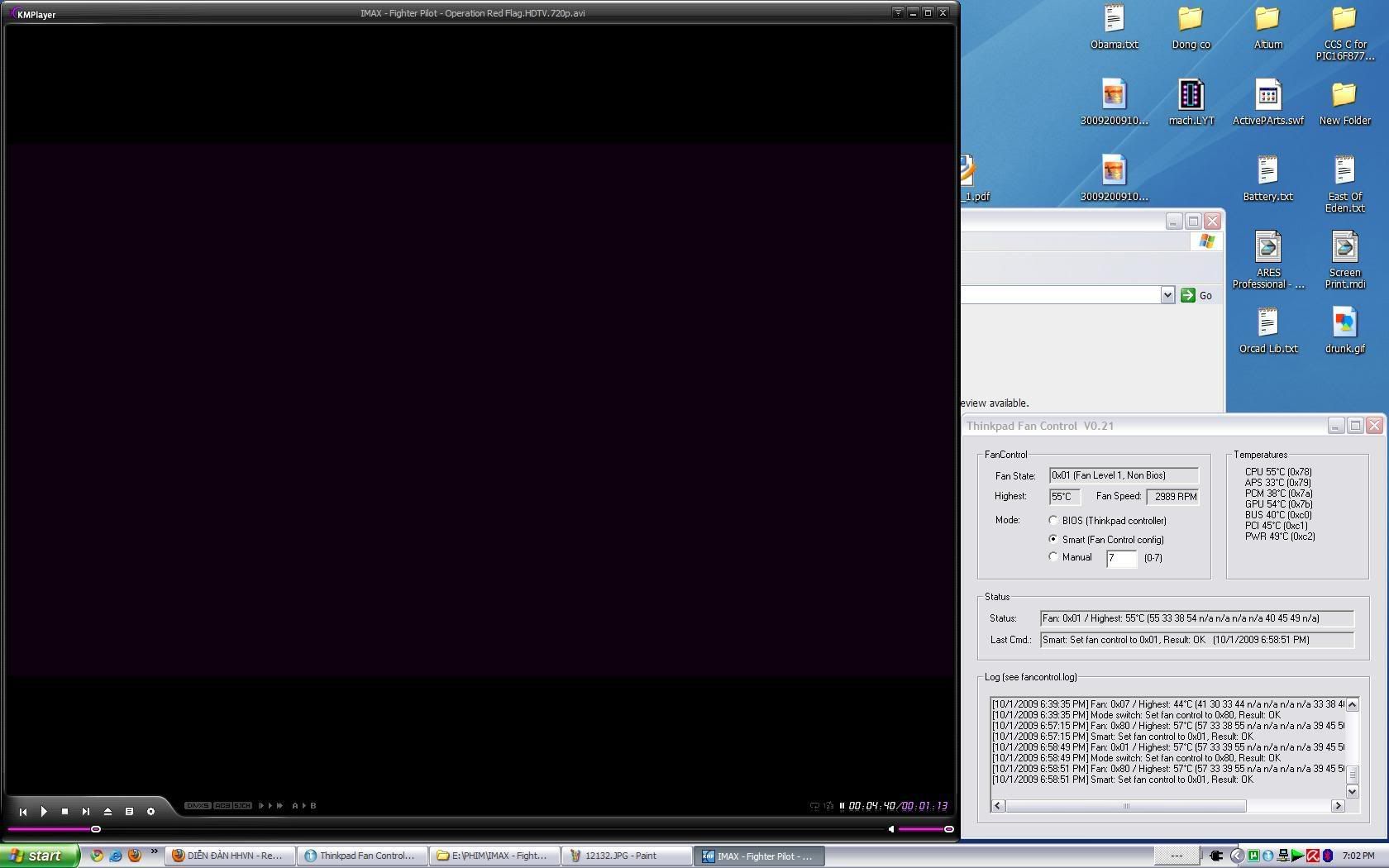Viewport: 1389px width, 868px height.
Task: Open the Windows Start menu
Action: pos(39,856)
